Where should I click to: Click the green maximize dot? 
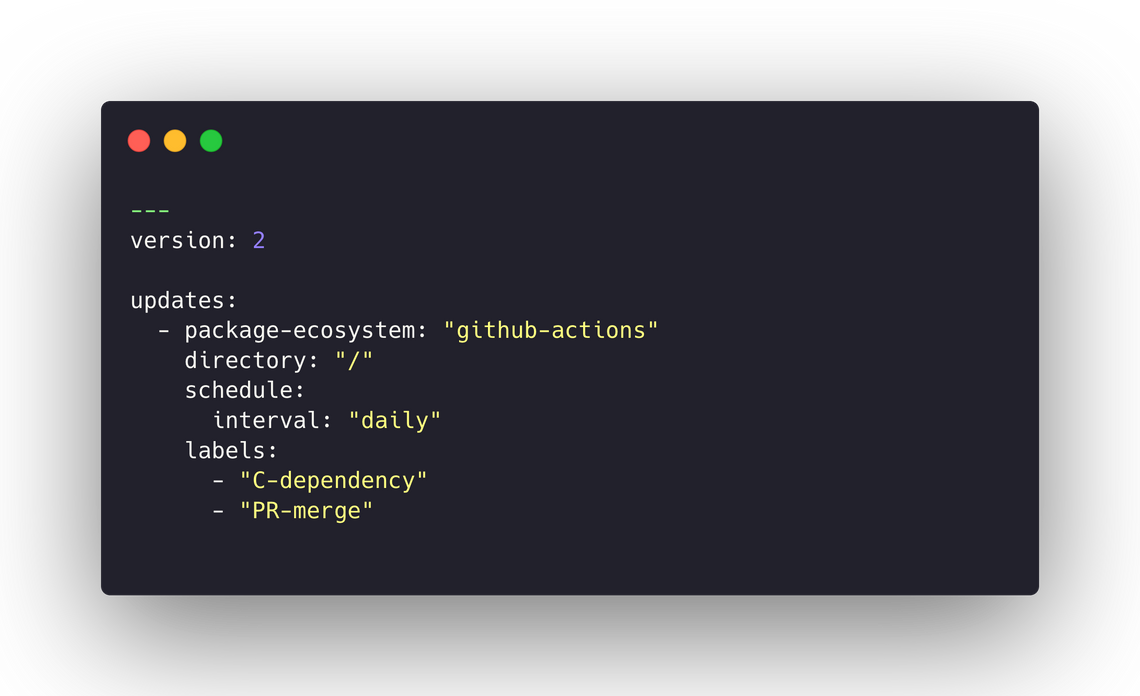pyautogui.click(x=211, y=141)
